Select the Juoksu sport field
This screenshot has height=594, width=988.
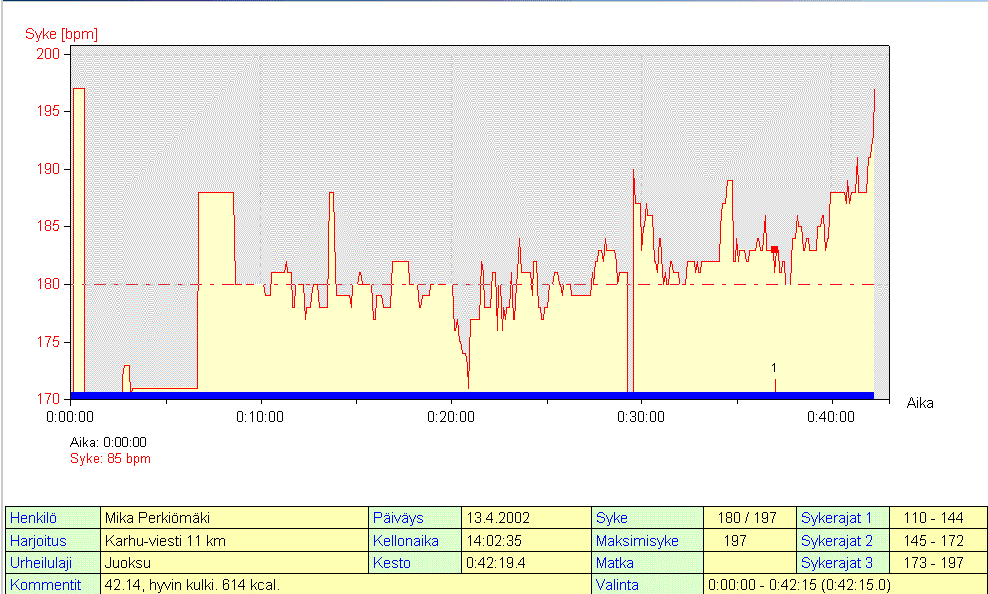click(235, 563)
